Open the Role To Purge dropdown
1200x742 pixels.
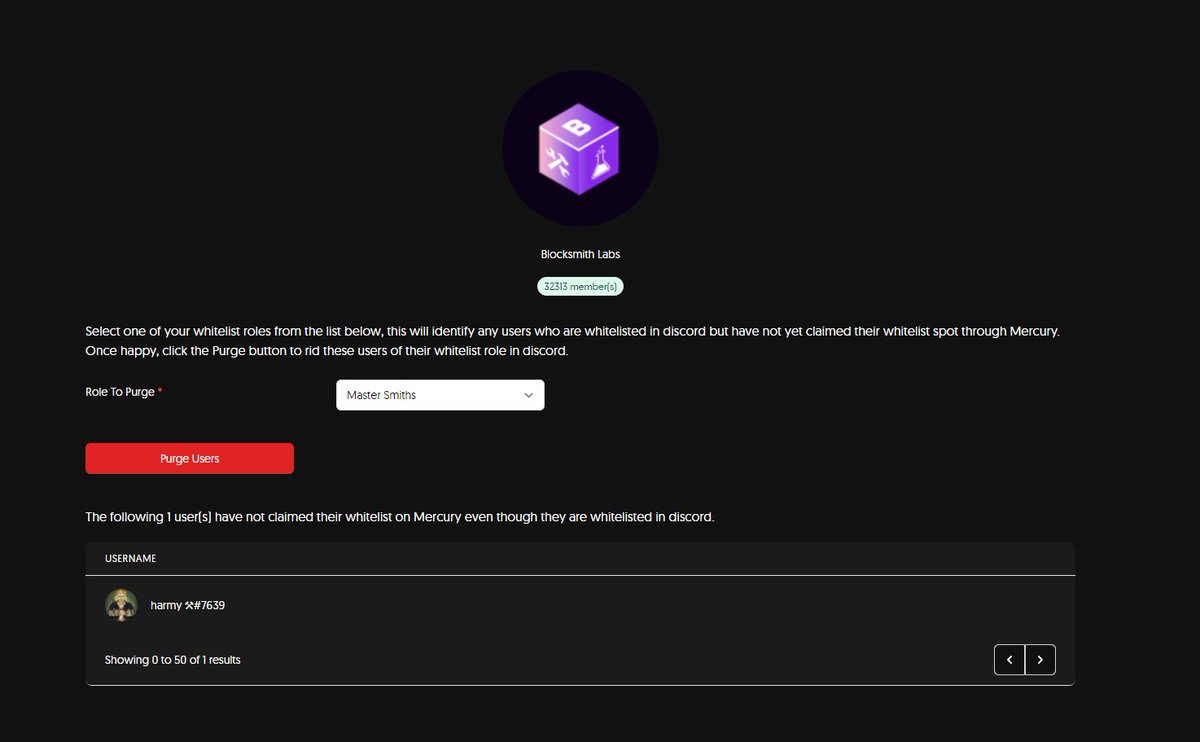pyautogui.click(x=440, y=395)
